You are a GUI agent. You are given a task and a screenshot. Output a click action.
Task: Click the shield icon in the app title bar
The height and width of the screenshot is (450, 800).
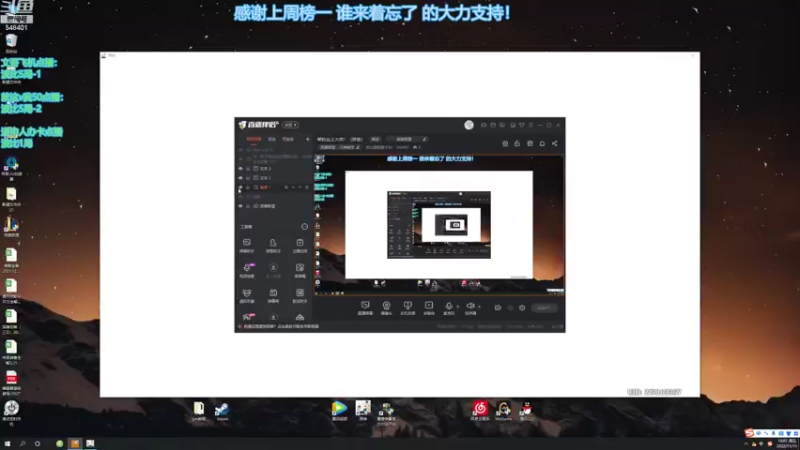(521, 125)
